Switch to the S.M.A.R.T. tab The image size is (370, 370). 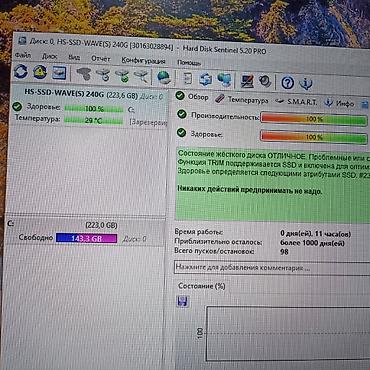pos(297,101)
